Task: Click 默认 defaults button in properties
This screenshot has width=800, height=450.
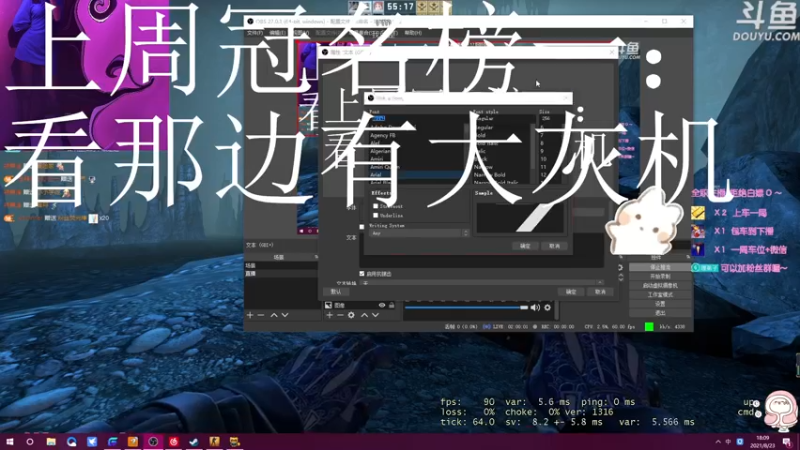Action: pos(336,292)
